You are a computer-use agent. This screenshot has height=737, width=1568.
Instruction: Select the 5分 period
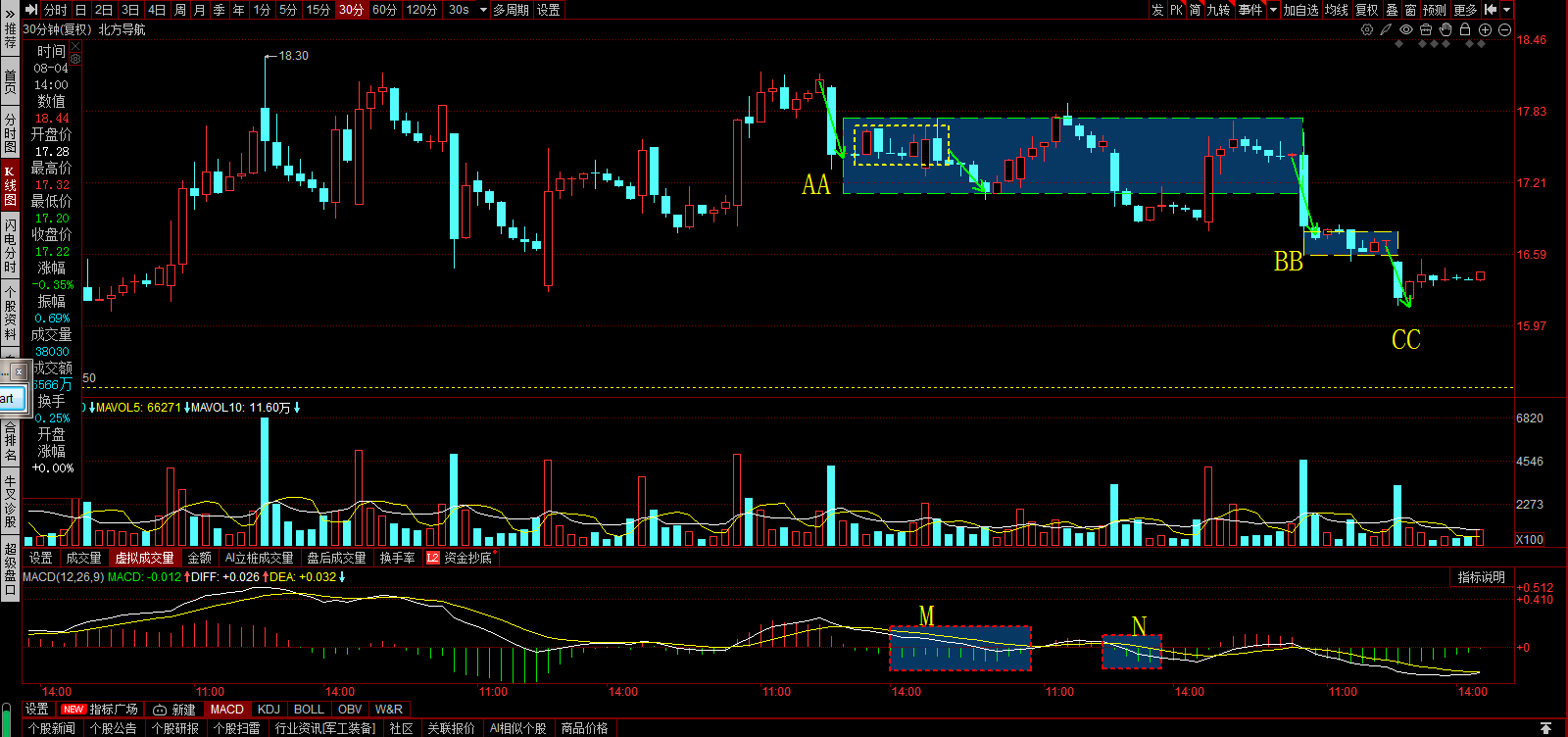click(x=288, y=9)
